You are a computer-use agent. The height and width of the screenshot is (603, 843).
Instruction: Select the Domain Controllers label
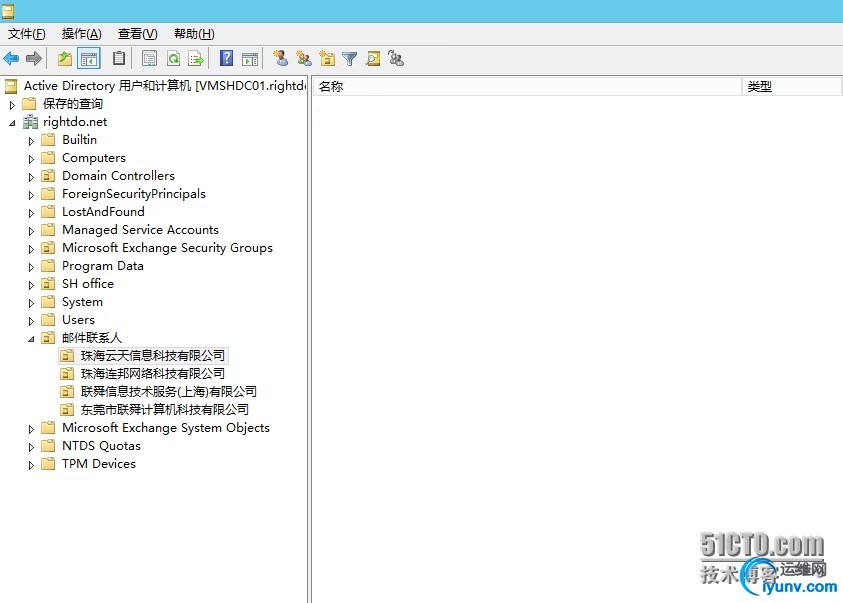tap(118, 176)
